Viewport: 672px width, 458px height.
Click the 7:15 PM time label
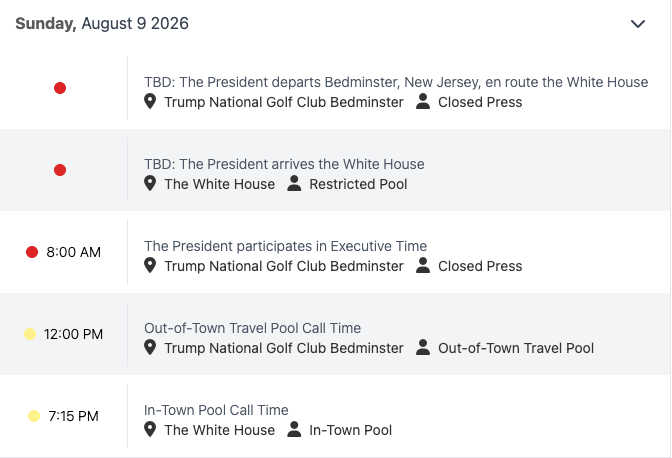[x=73, y=416]
